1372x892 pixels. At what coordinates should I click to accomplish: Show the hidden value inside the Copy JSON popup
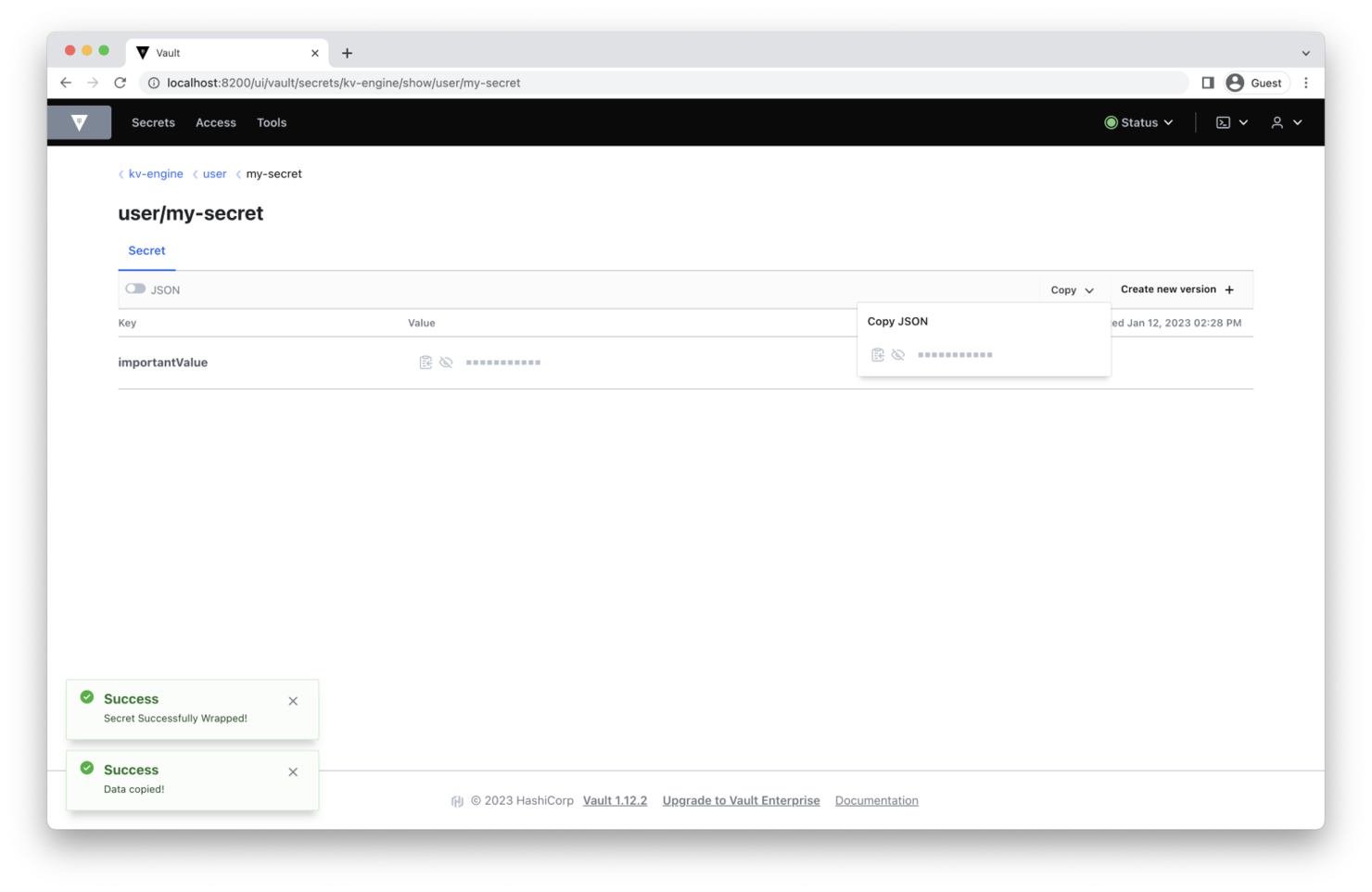click(x=897, y=354)
